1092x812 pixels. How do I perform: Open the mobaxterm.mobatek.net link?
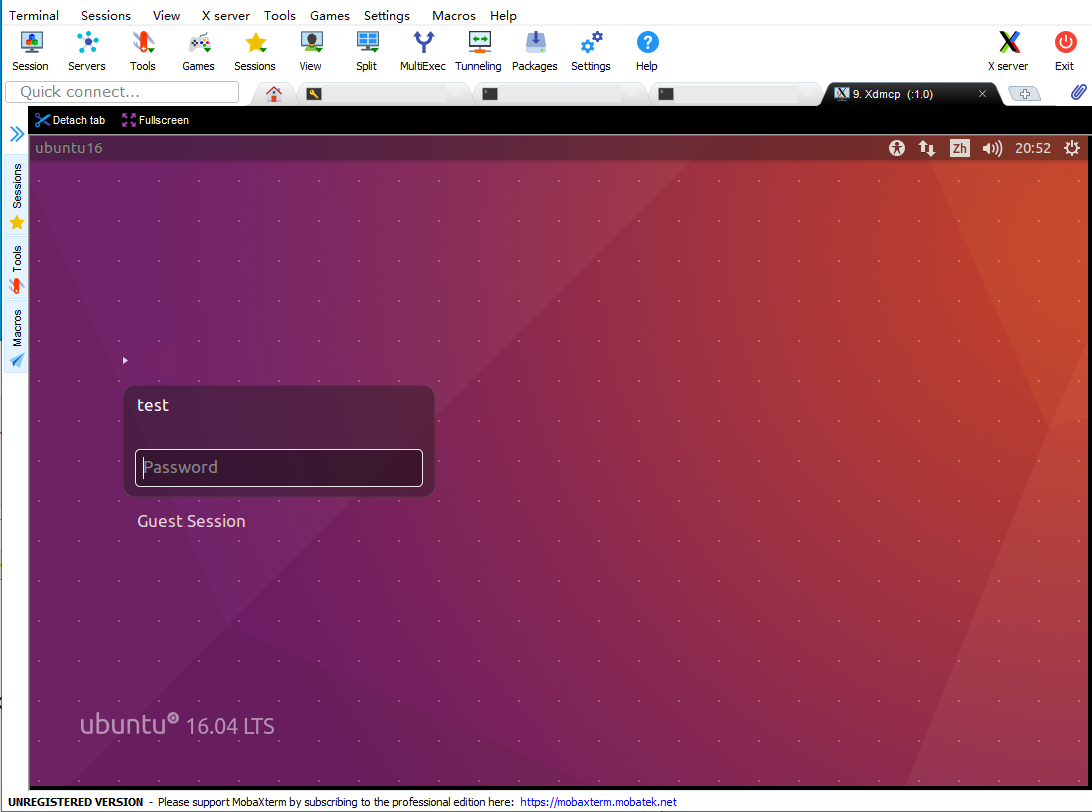coord(598,801)
